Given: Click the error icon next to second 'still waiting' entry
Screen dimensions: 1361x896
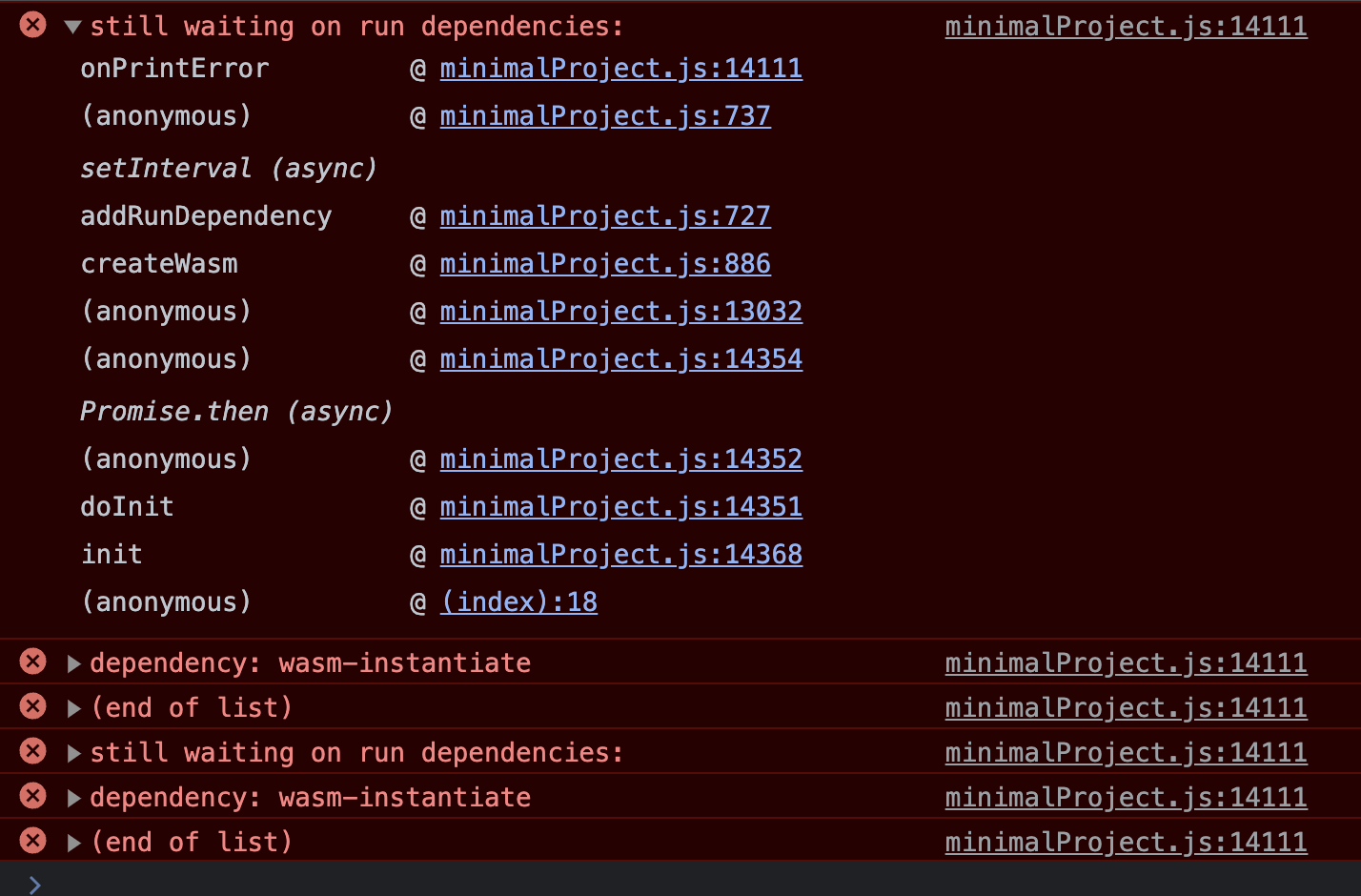Looking at the screenshot, I should click(32, 751).
